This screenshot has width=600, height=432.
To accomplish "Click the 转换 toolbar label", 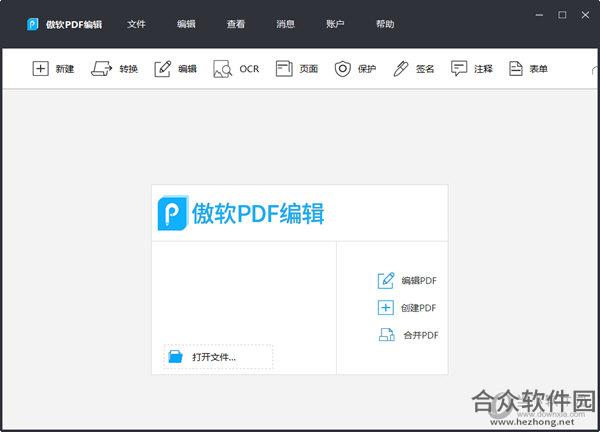I will pos(129,69).
